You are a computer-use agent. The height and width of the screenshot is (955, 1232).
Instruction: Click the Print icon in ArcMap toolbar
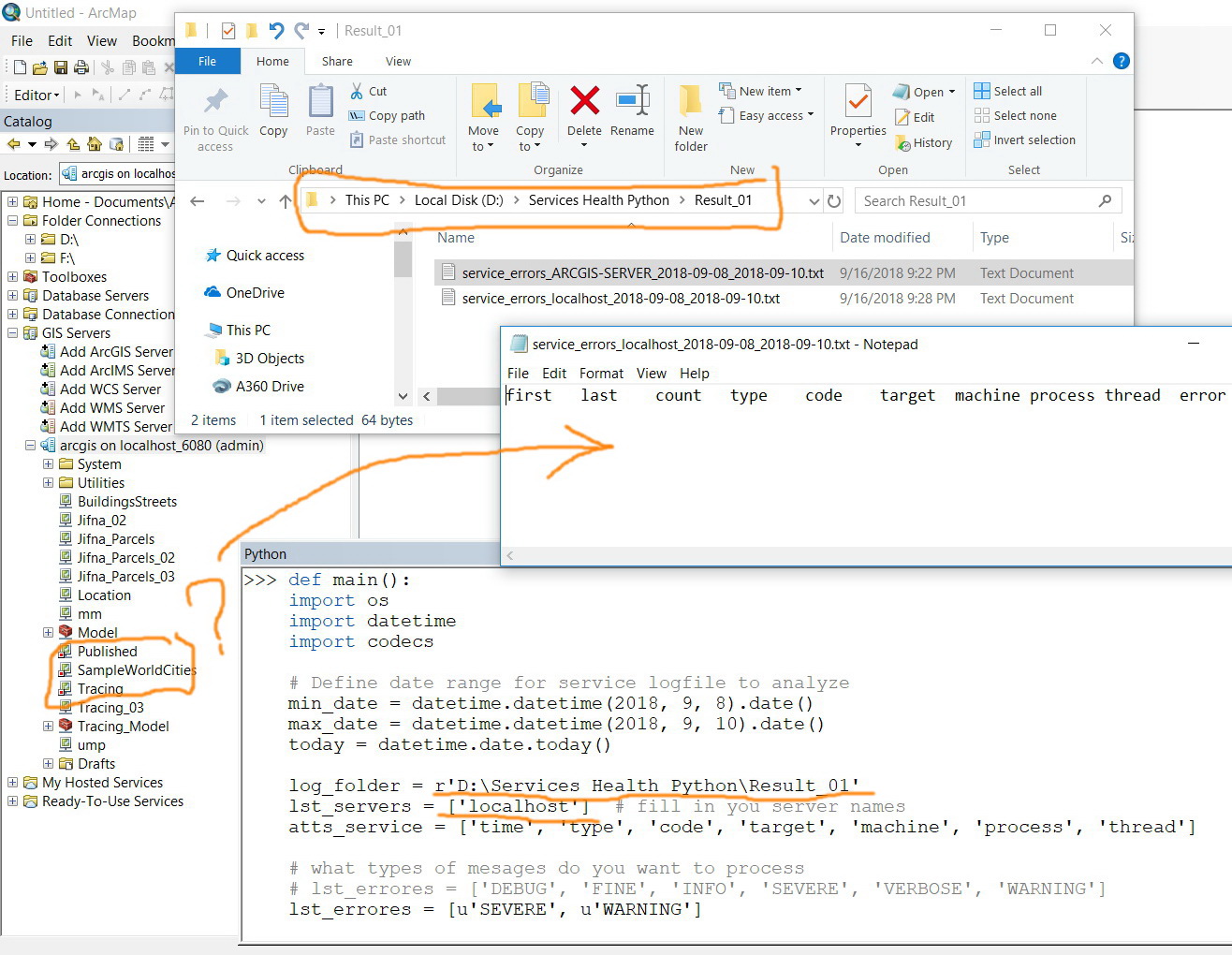[x=81, y=67]
